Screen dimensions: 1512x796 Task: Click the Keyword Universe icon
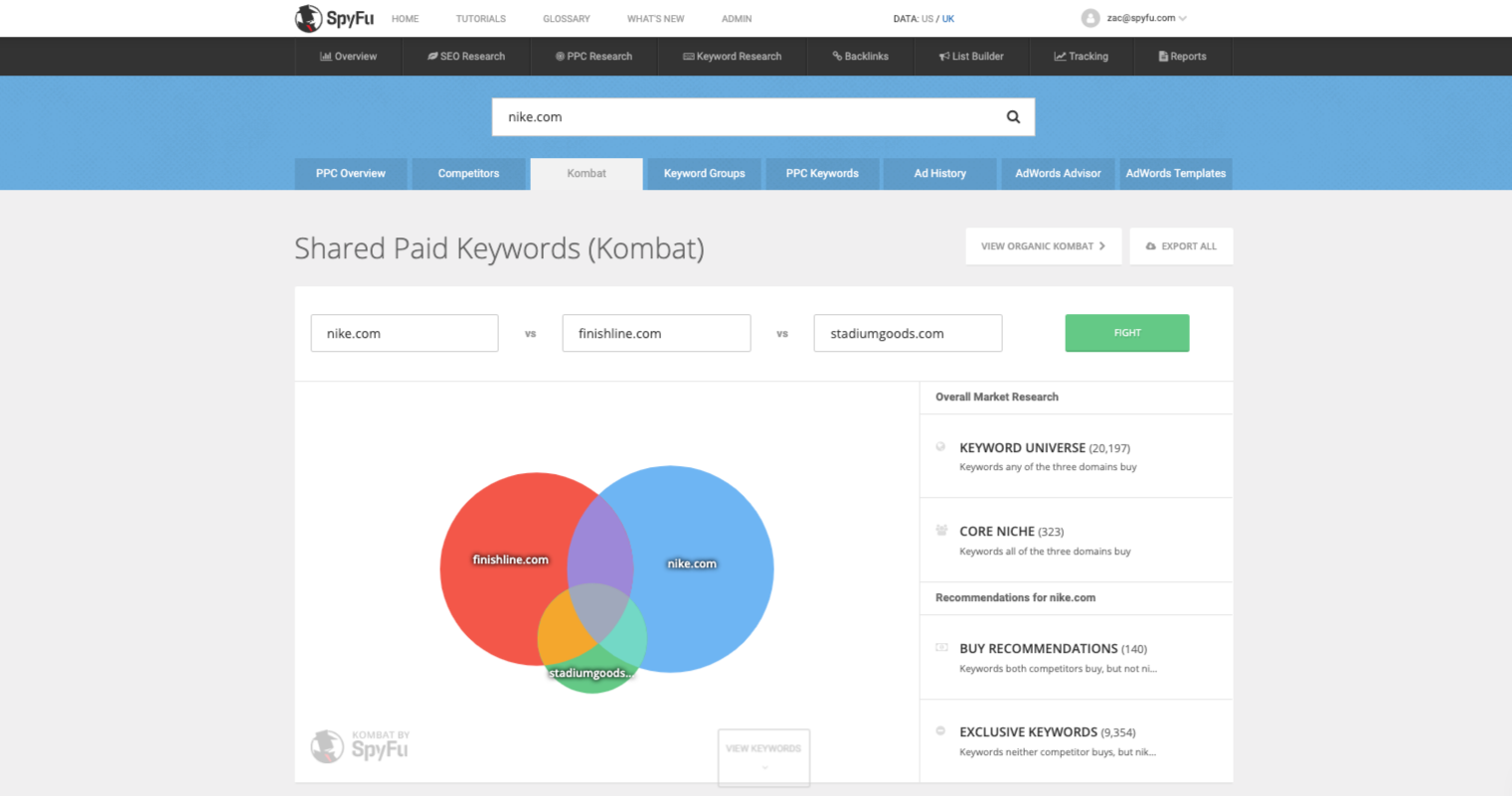(940, 447)
